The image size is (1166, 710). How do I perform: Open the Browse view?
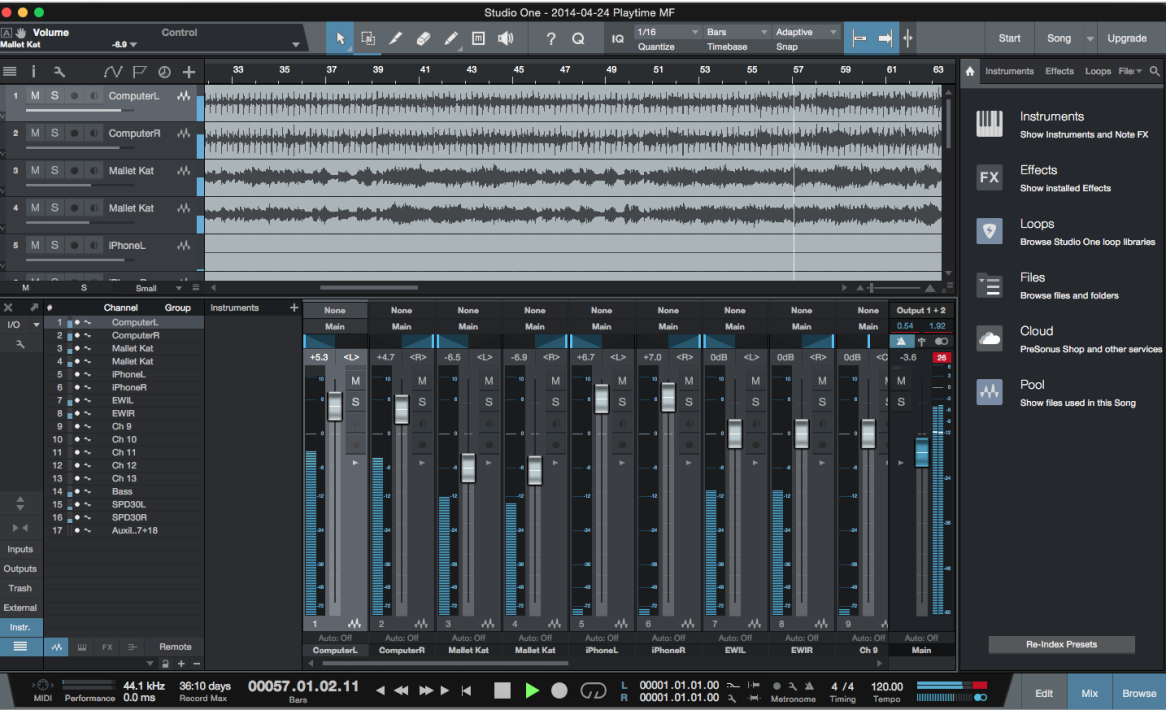(x=1138, y=693)
